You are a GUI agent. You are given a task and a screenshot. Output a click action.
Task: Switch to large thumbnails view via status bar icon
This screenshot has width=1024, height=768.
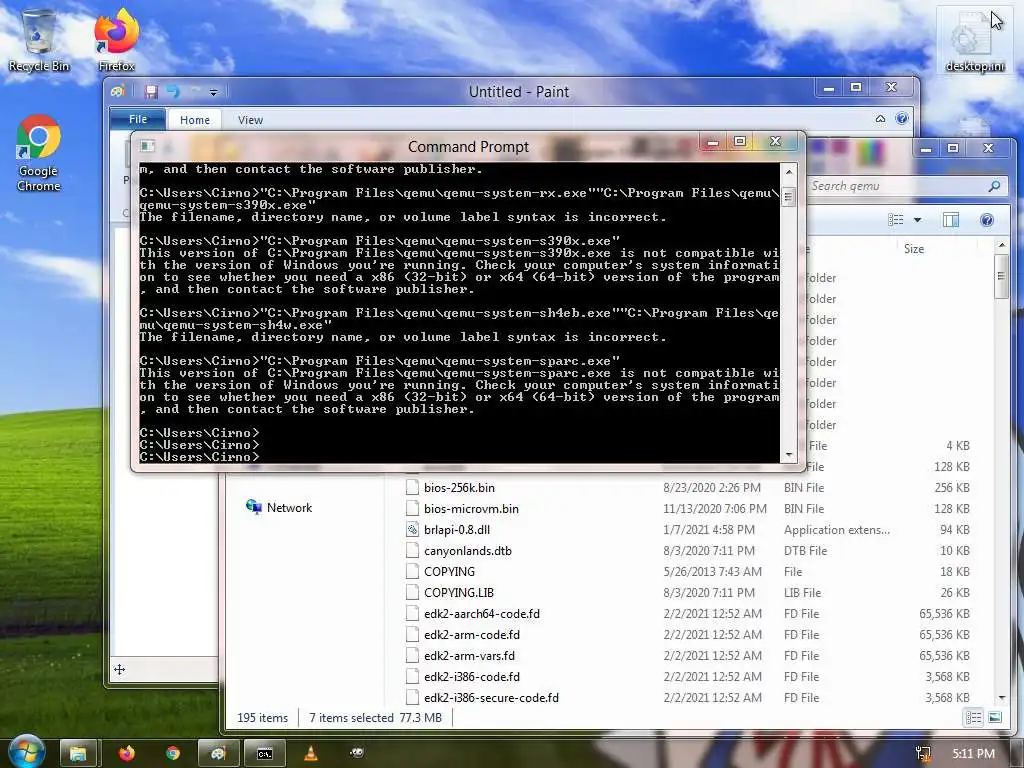[995, 718]
